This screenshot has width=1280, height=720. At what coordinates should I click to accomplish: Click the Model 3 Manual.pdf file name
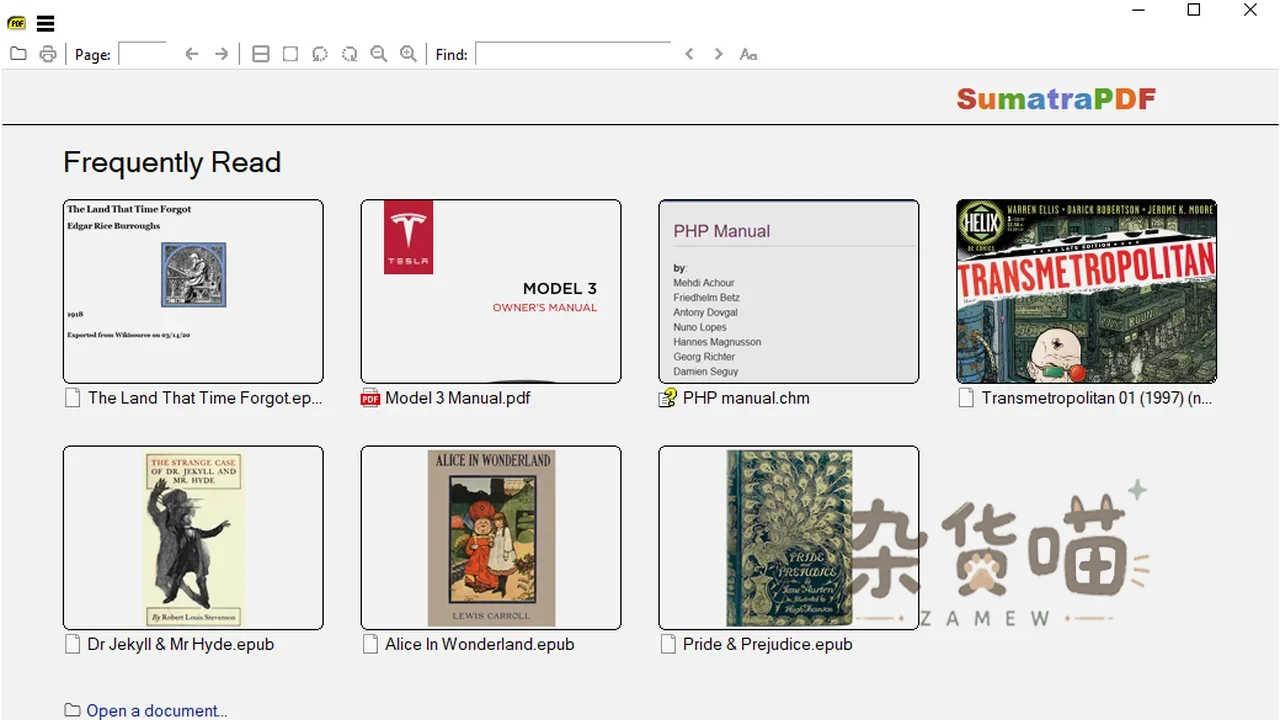pos(458,398)
